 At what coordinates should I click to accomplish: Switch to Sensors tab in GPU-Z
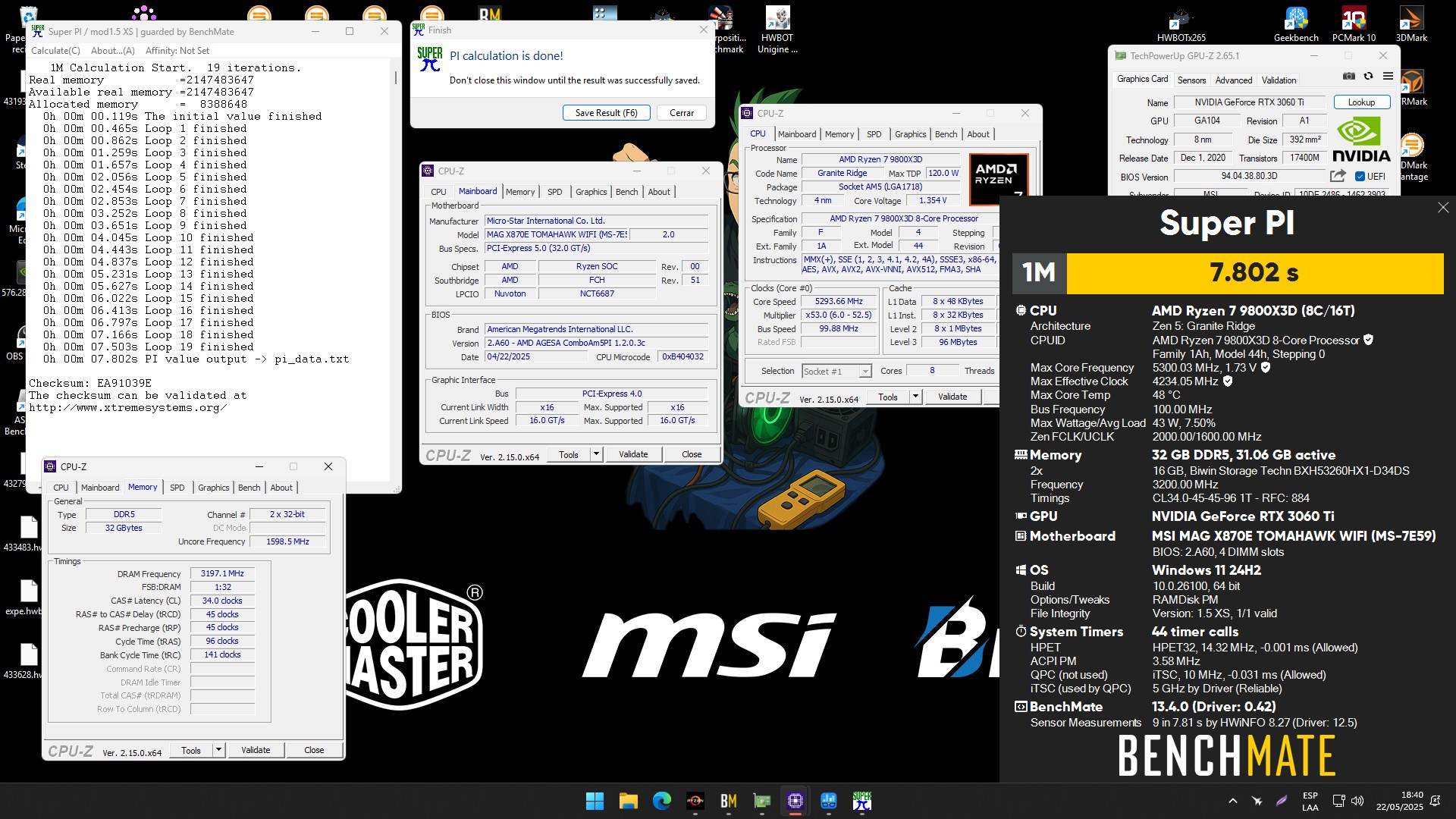tap(1191, 80)
